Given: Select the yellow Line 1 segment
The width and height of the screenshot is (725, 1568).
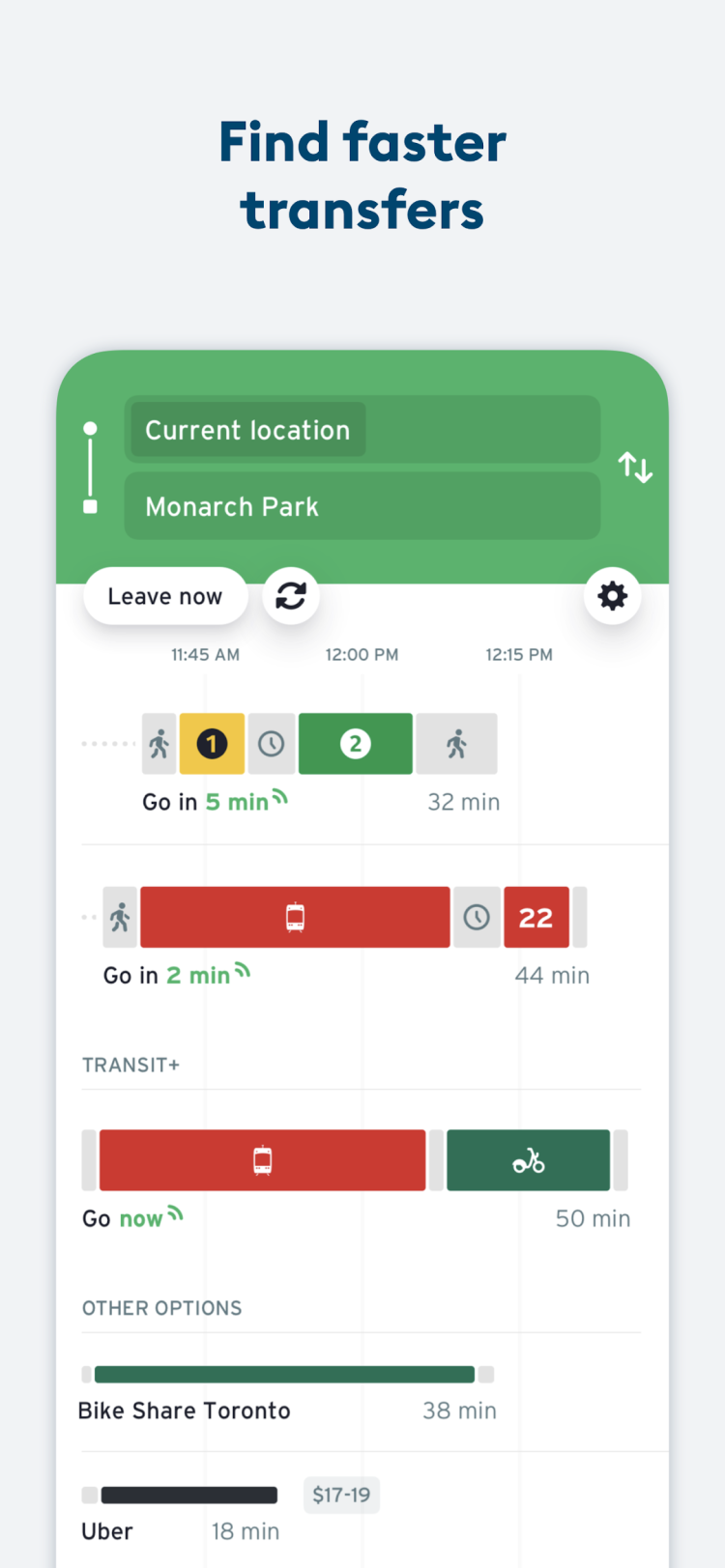Looking at the screenshot, I should tap(212, 744).
